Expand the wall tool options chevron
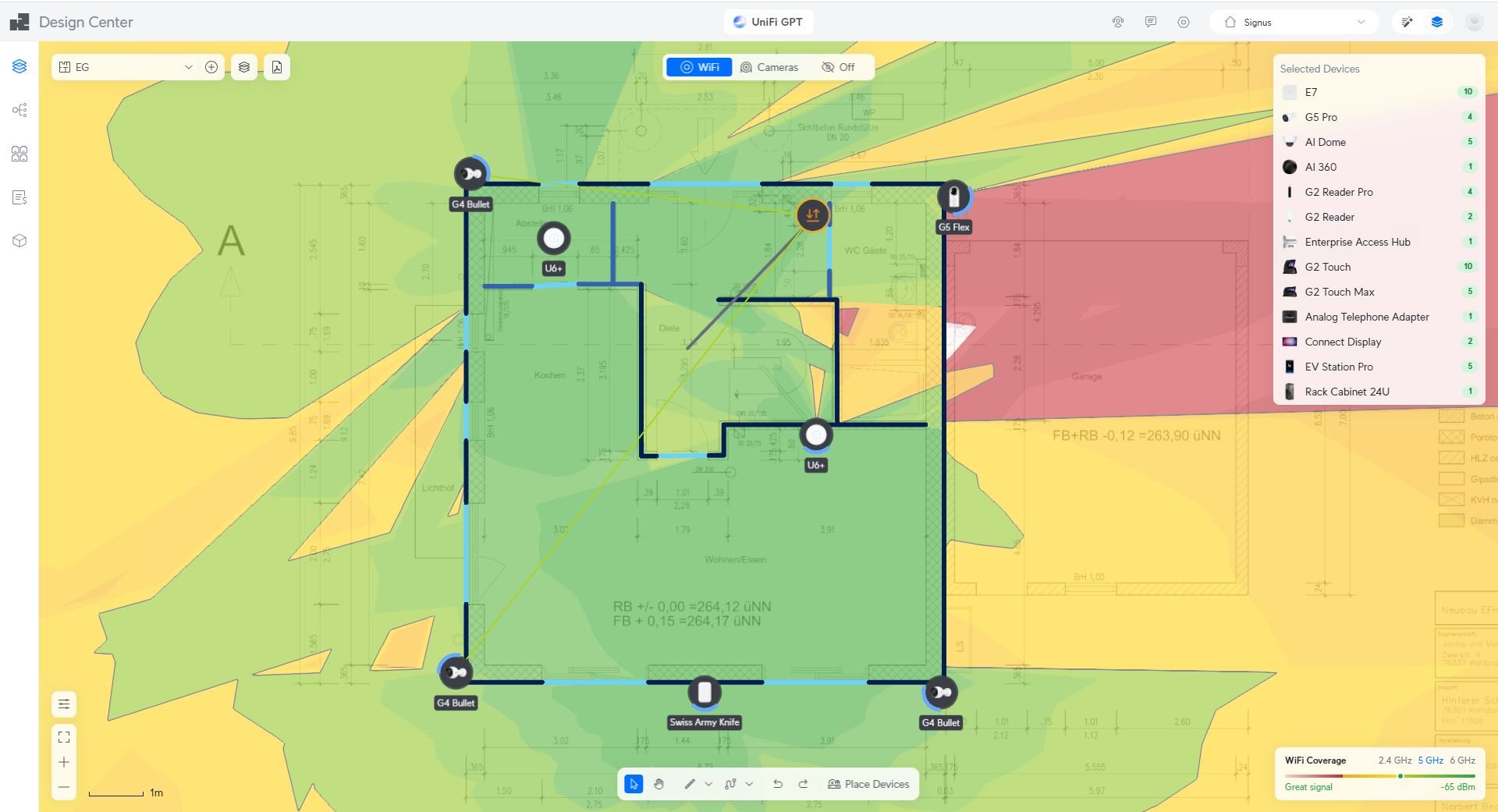This screenshot has height=812, width=1498. pyautogui.click(x=708, y=784)
